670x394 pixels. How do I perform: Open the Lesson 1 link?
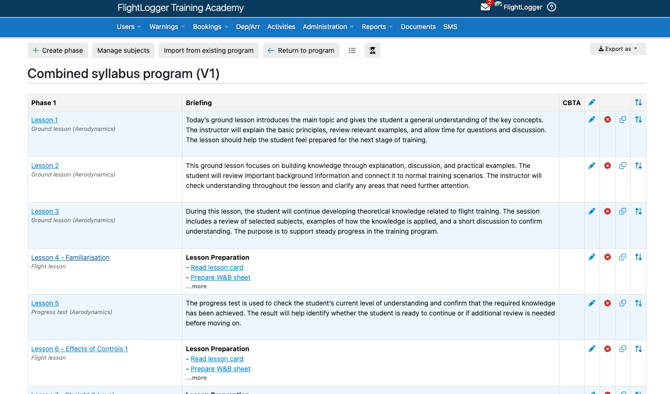click(x=44, y=120)
